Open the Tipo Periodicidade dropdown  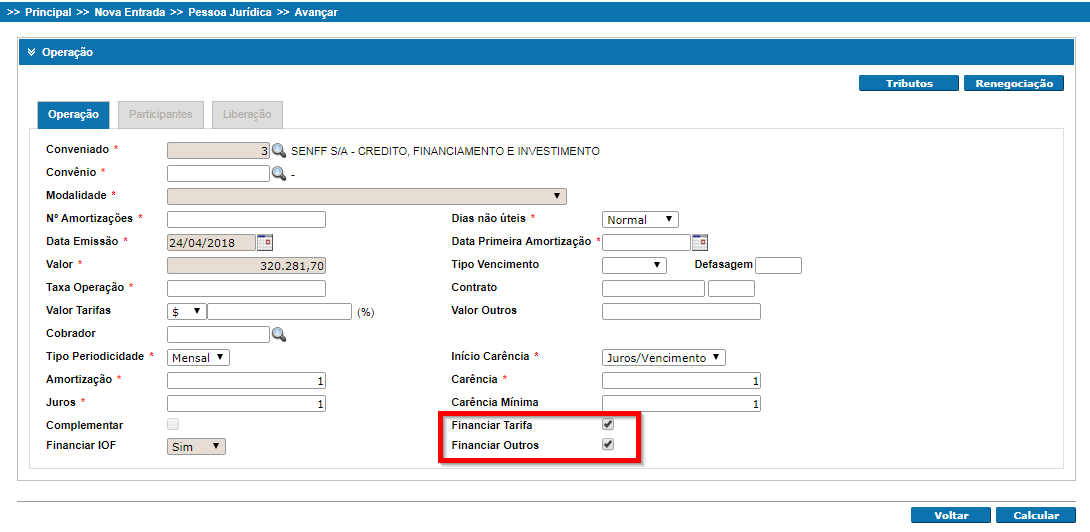[198, 357]
